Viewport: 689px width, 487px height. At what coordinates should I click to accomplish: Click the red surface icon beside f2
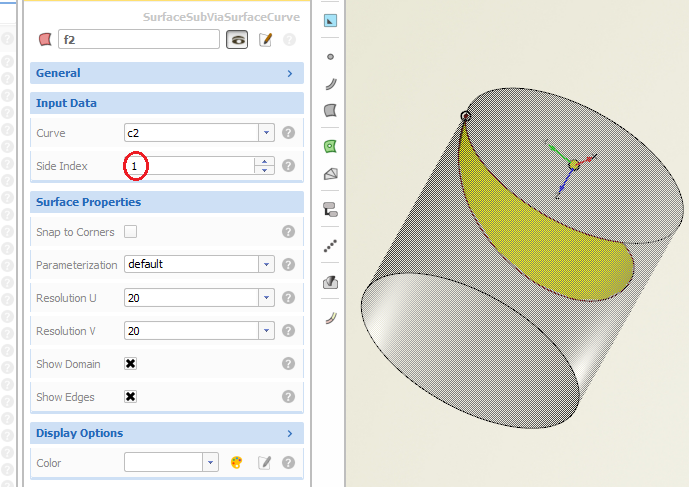pyautogui.click(x=45, y=40)
